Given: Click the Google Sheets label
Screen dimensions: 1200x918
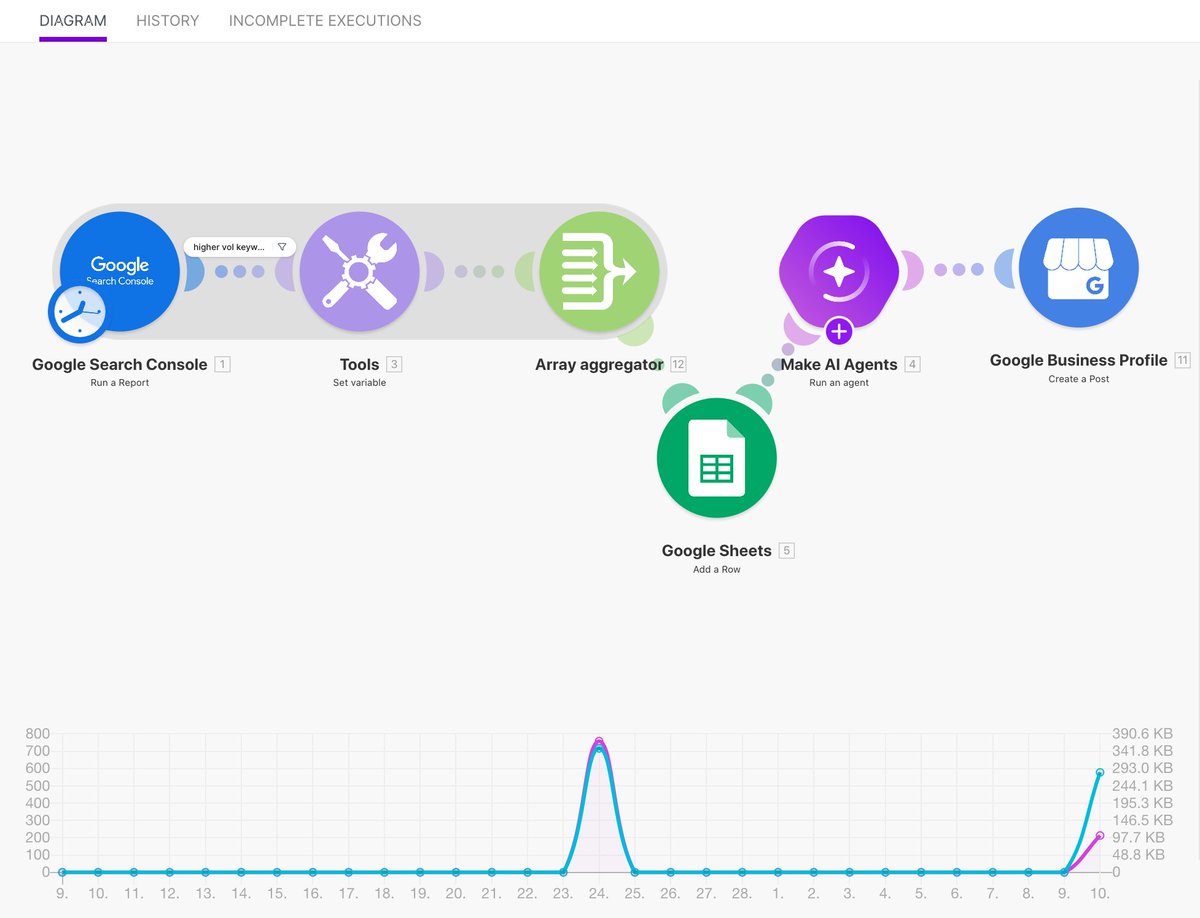Looking at the screenshot, I should 717,551.
